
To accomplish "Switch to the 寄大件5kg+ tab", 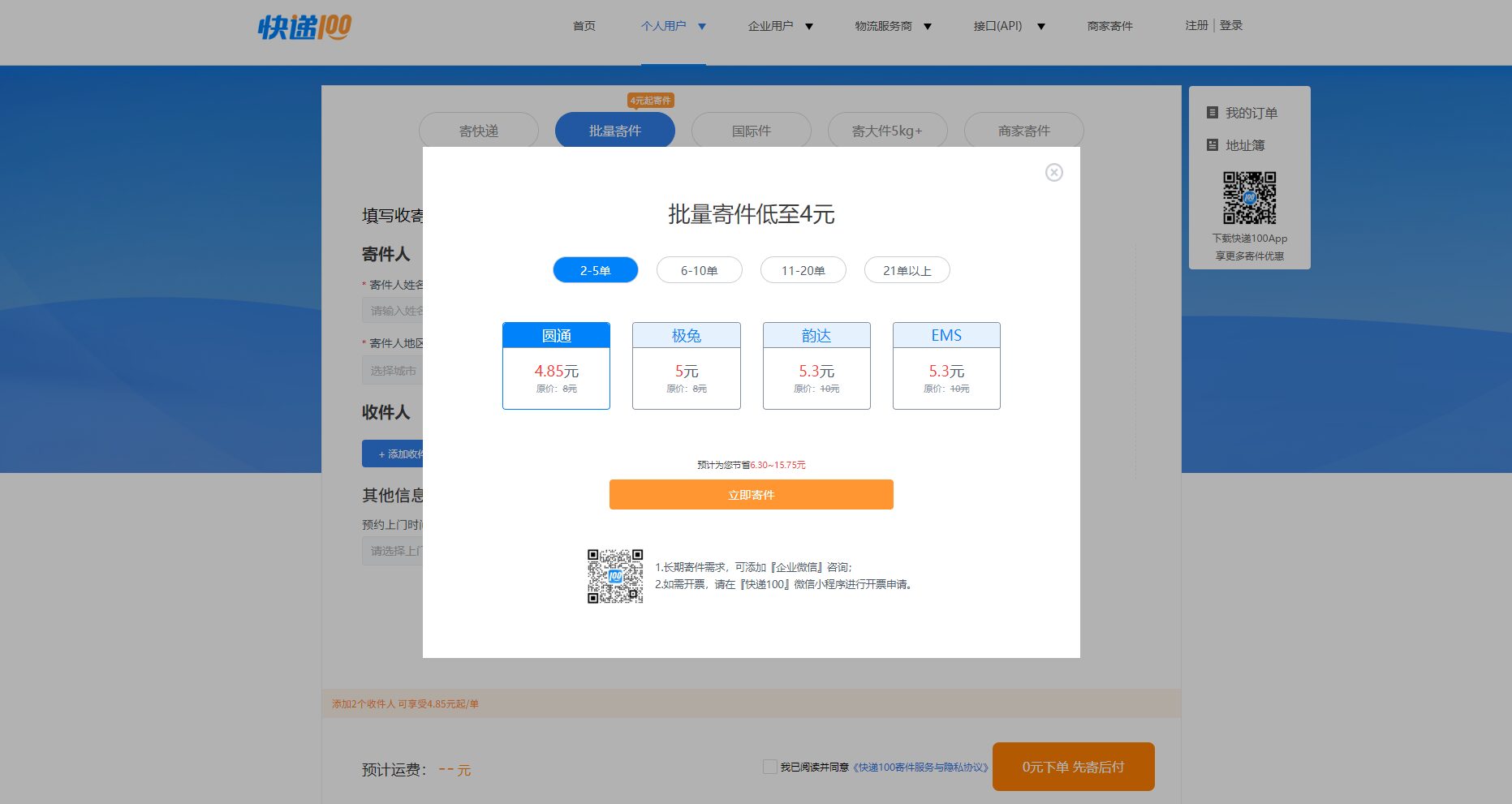I will pyautogui.click(x=887, y=130).
